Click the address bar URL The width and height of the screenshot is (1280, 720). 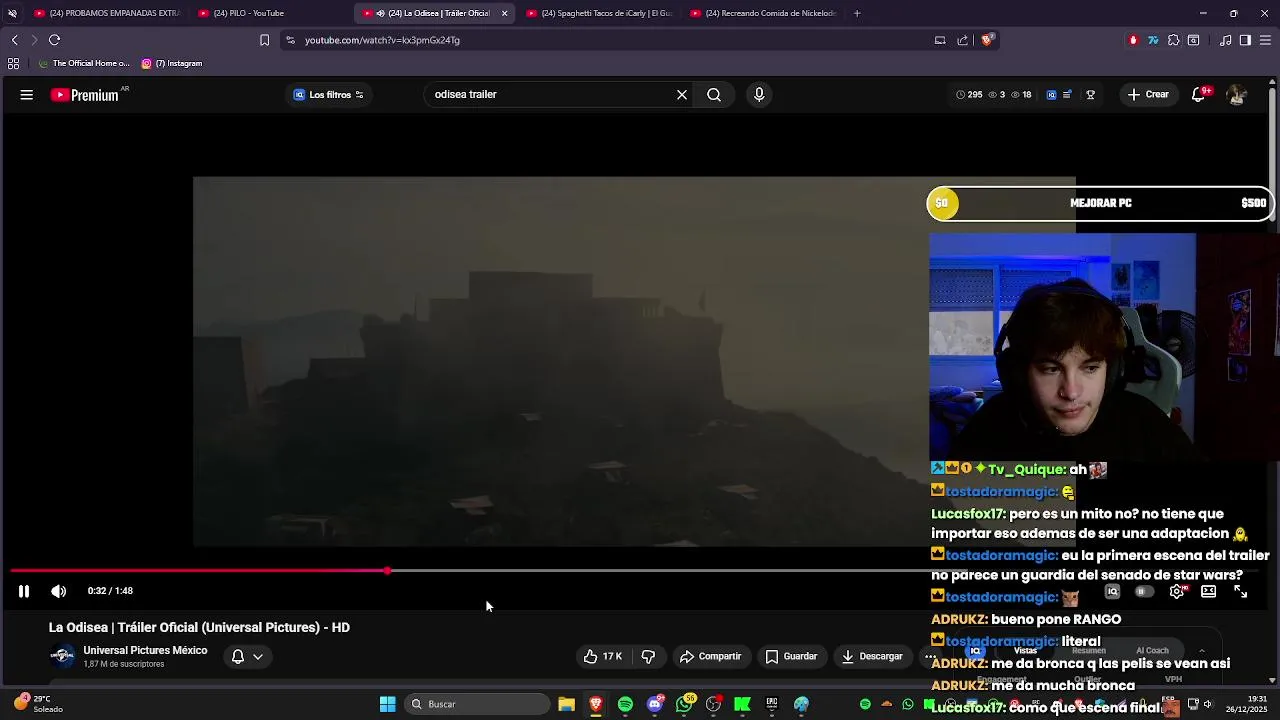[x=382, y=40]
